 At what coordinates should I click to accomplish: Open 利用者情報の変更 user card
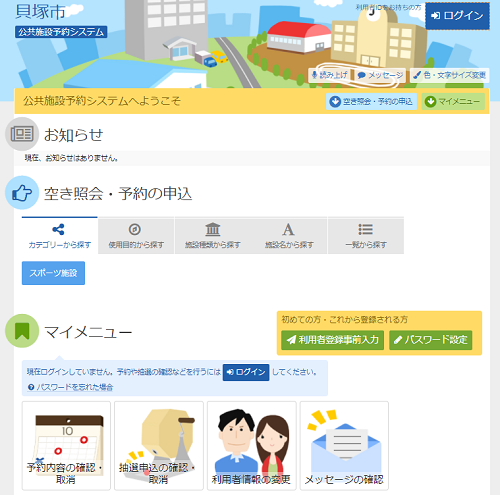[252, 446]
